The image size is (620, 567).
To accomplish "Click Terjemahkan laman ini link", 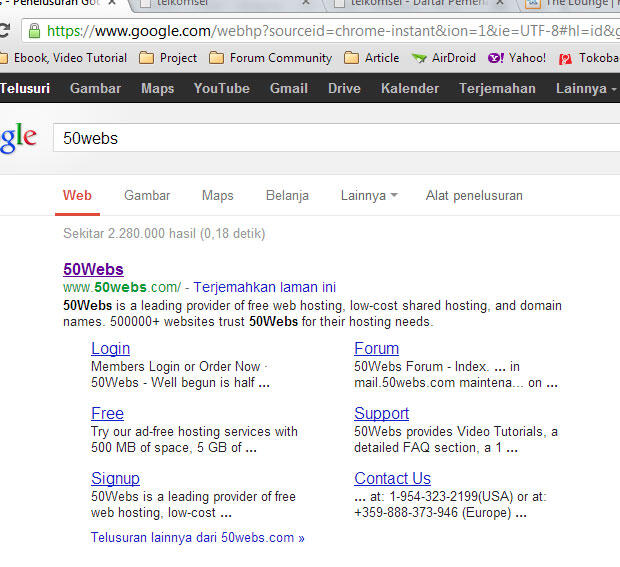I will 265,287.
